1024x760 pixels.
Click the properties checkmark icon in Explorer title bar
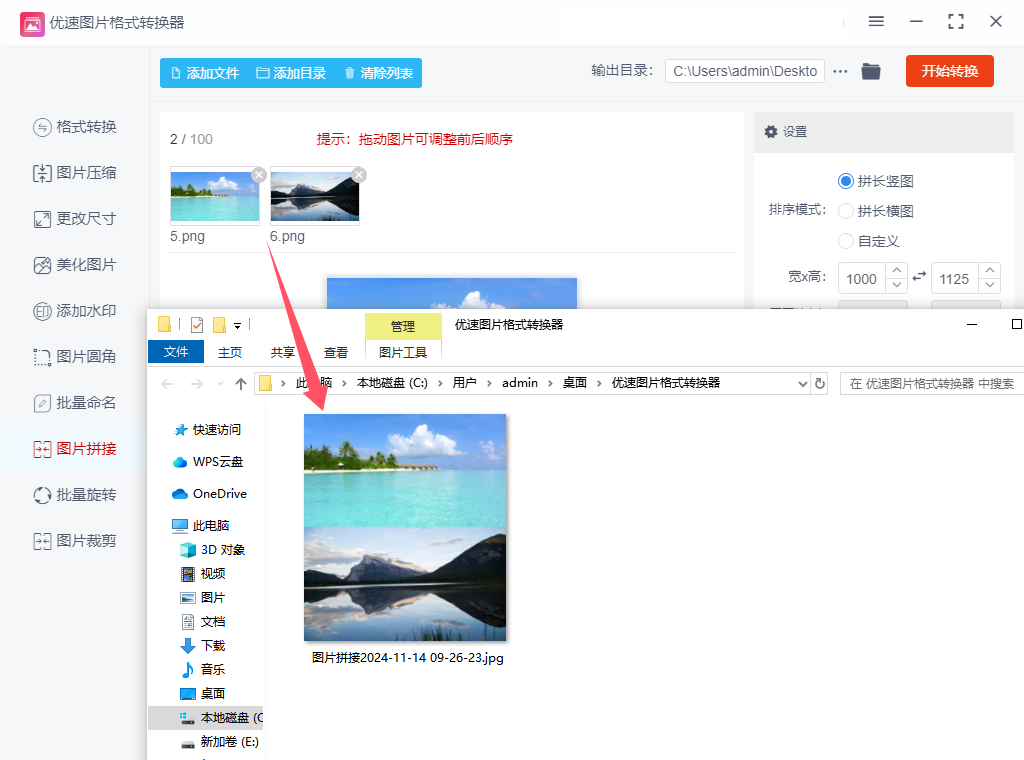click(x=197, y=325)
